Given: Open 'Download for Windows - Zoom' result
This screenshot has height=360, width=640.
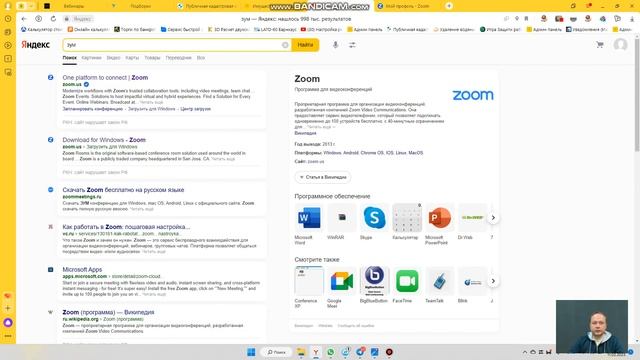Looking at the screenshot, I should click(104, 140).
